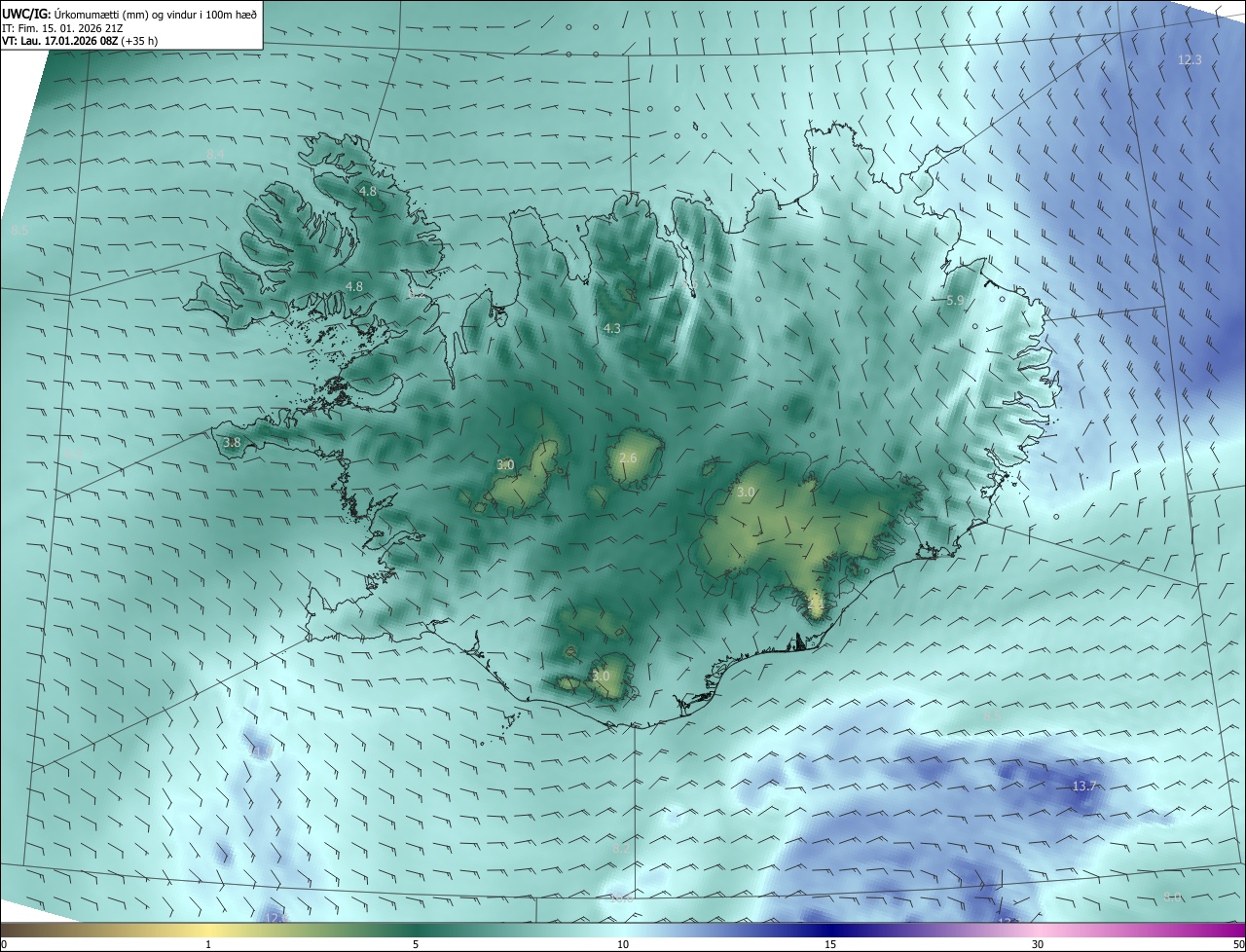
Task: Click the faint 8.5 value label
Action: tap(19, 231)
